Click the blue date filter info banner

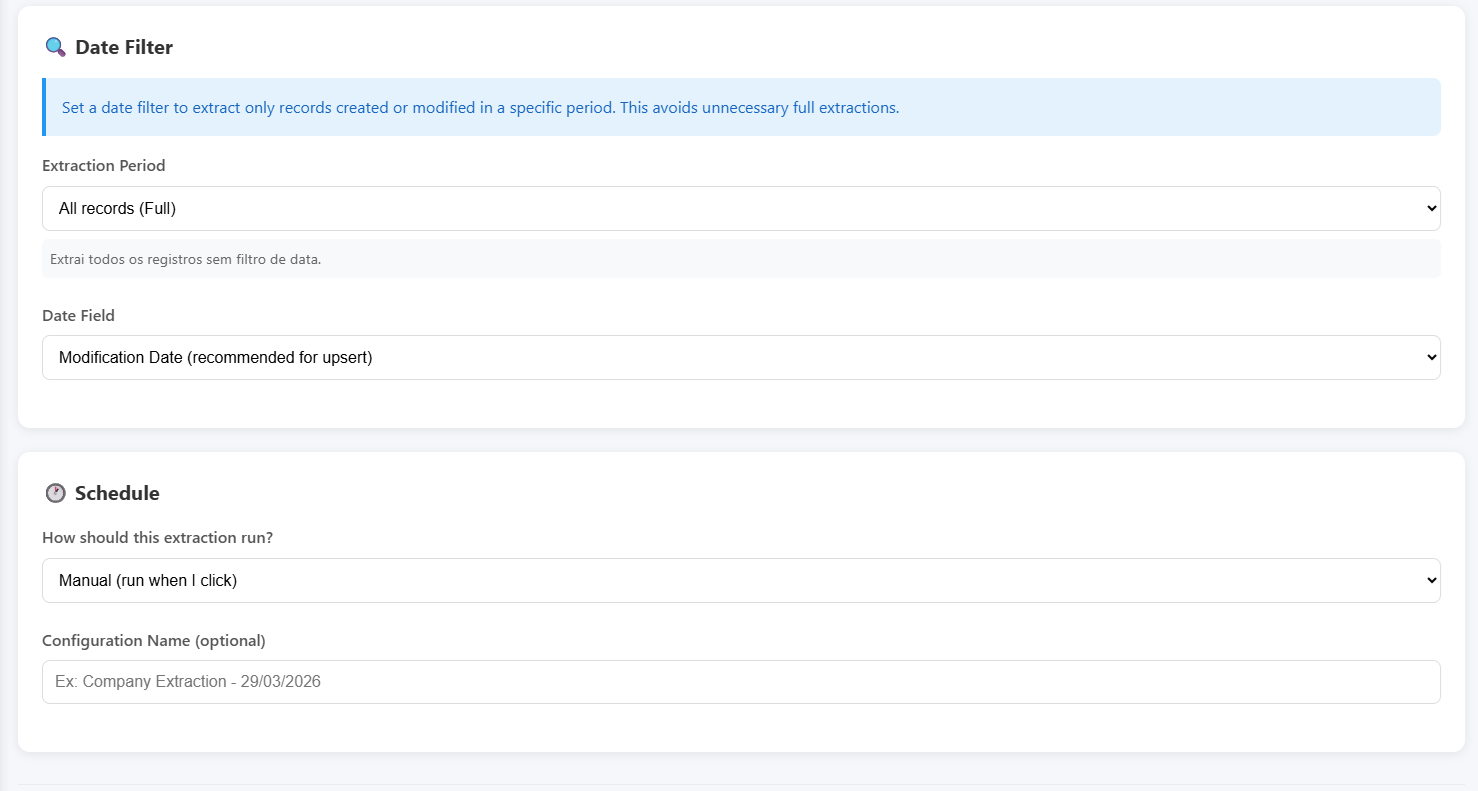(x=740, y=107)
